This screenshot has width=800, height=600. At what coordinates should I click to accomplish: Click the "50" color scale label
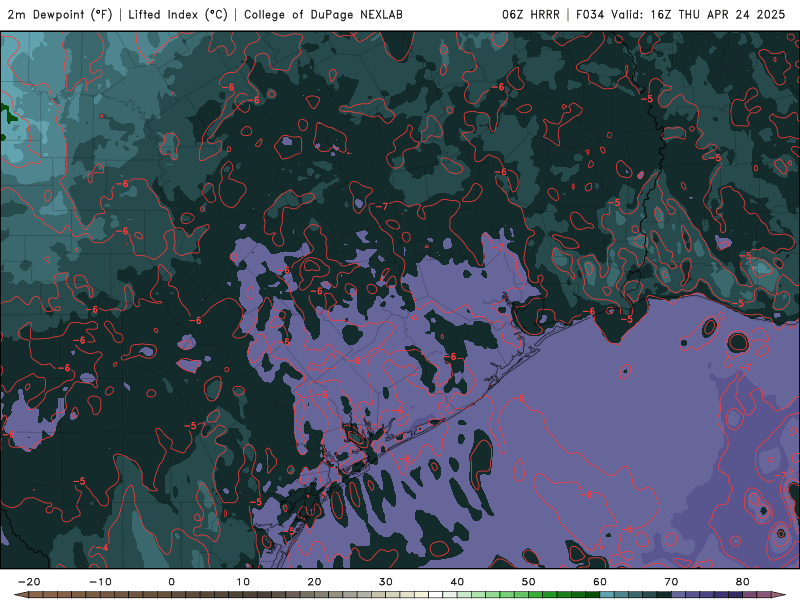(529, 582)
